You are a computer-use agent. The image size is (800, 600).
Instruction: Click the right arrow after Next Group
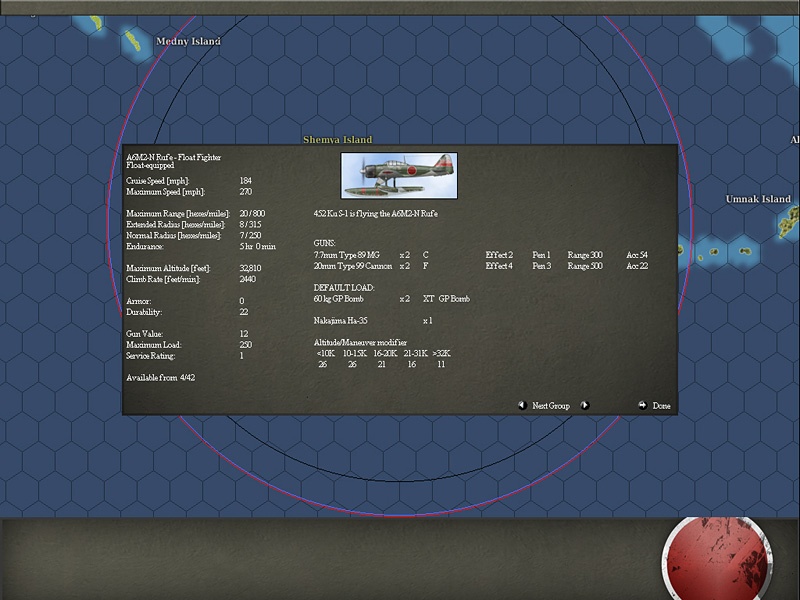585,406
